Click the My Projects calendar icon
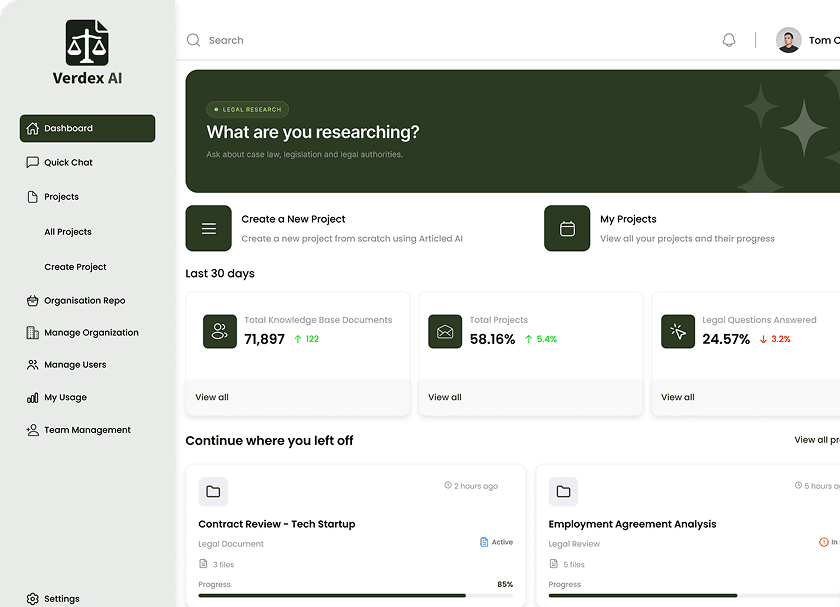The image size is (840, 607). (x=567, y=228)
